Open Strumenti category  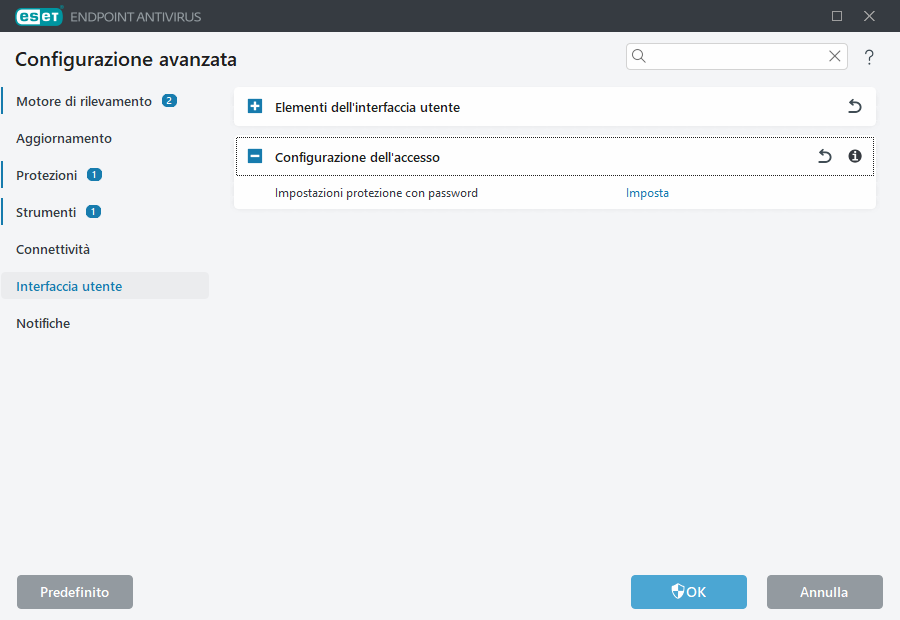46,212
